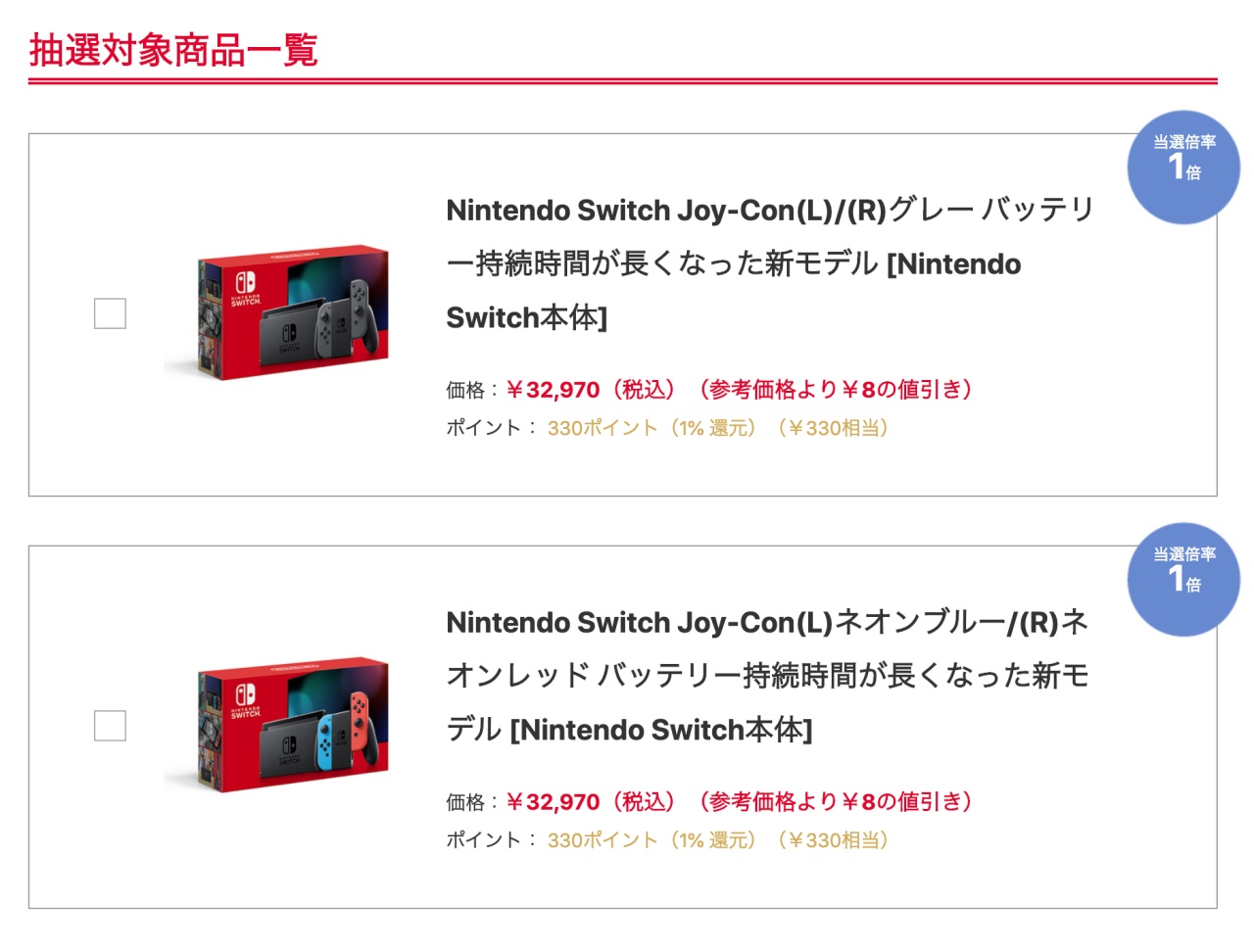
Task: Tick the neon blue/red Switch checkbox
Action: point(110,726)
